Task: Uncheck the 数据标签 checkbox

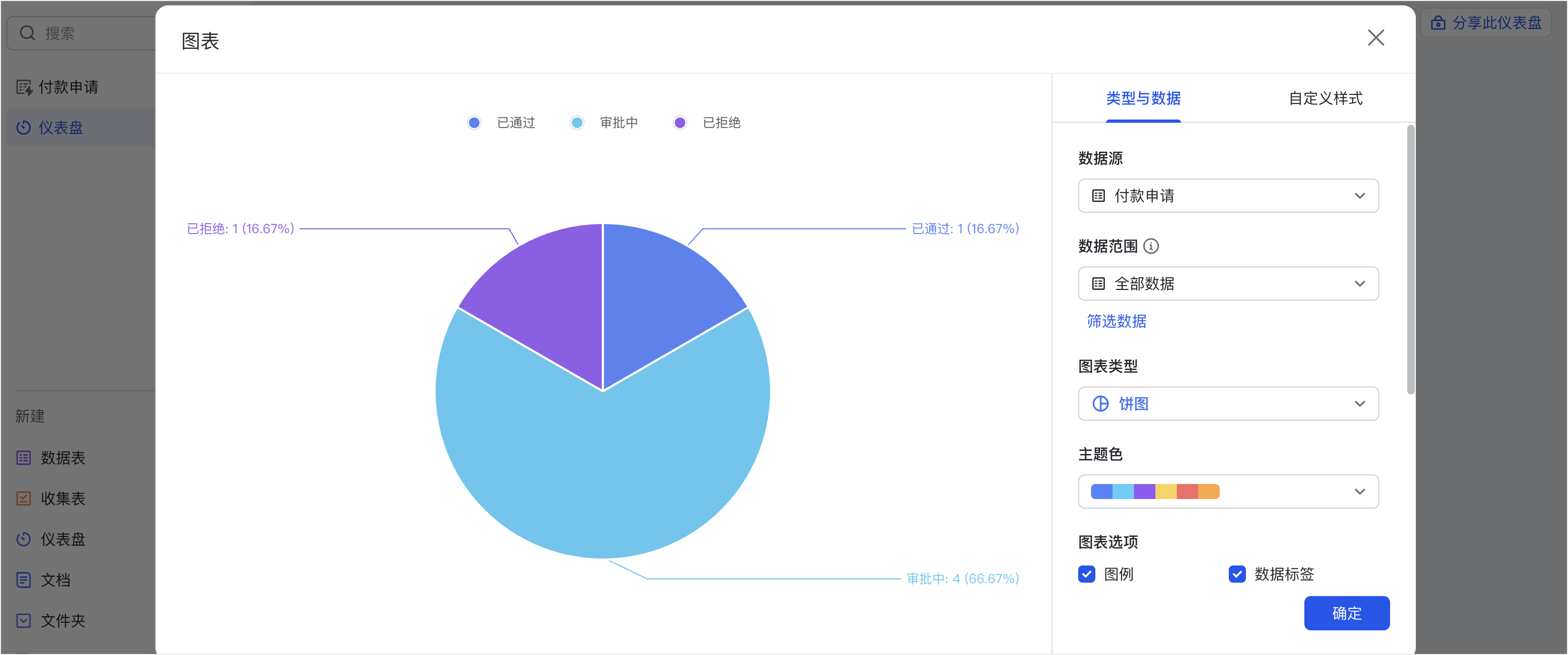Action: [x=1236, y=574]
